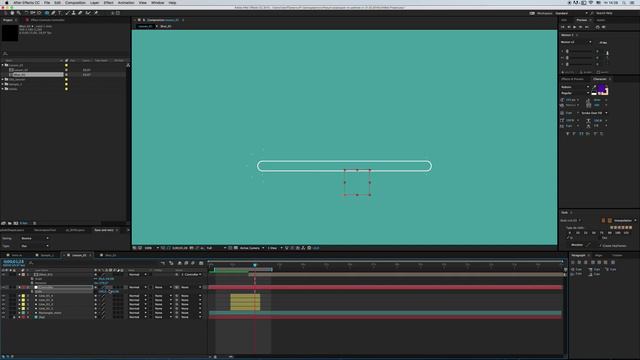Click the Wi-Fi icon in macOS menu bar
The image size is (640, 360).
pos(591,2)
